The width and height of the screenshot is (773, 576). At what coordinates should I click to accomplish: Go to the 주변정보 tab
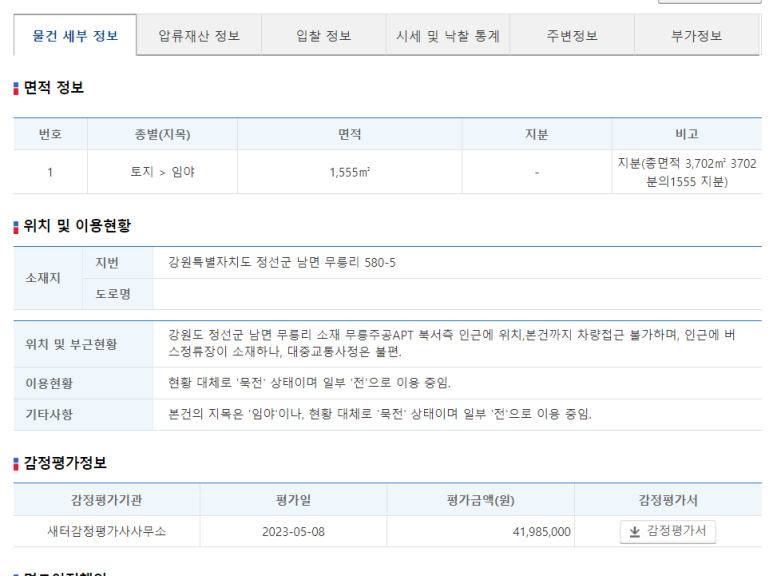coord(572,36)
